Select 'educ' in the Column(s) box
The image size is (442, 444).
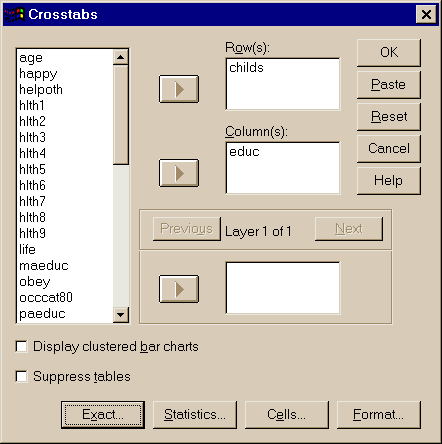(x=244, y=152)
